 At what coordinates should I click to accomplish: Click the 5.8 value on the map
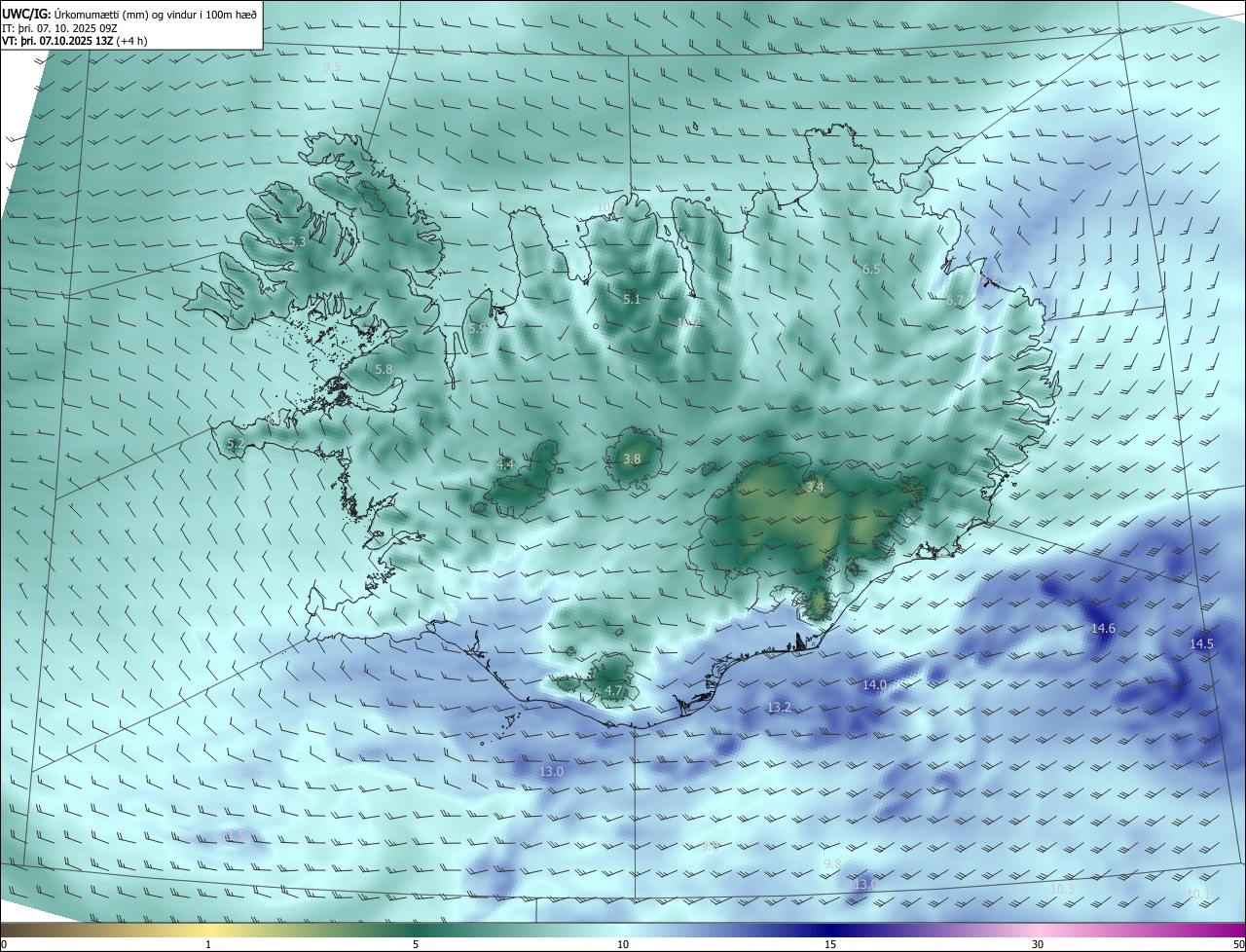pos(384,369)
